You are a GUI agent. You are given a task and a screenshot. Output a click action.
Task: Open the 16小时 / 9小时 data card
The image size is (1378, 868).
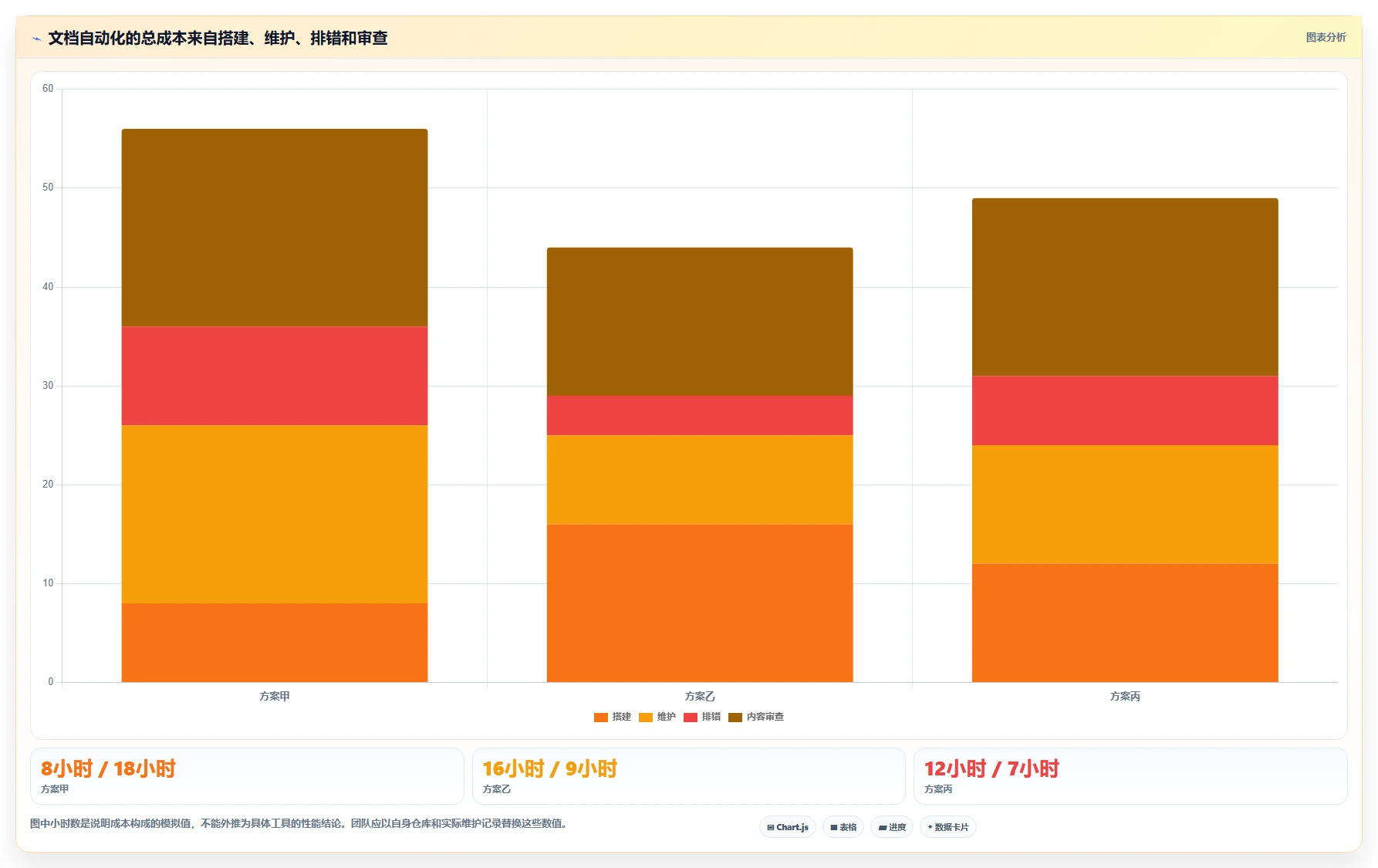(688, 776)
